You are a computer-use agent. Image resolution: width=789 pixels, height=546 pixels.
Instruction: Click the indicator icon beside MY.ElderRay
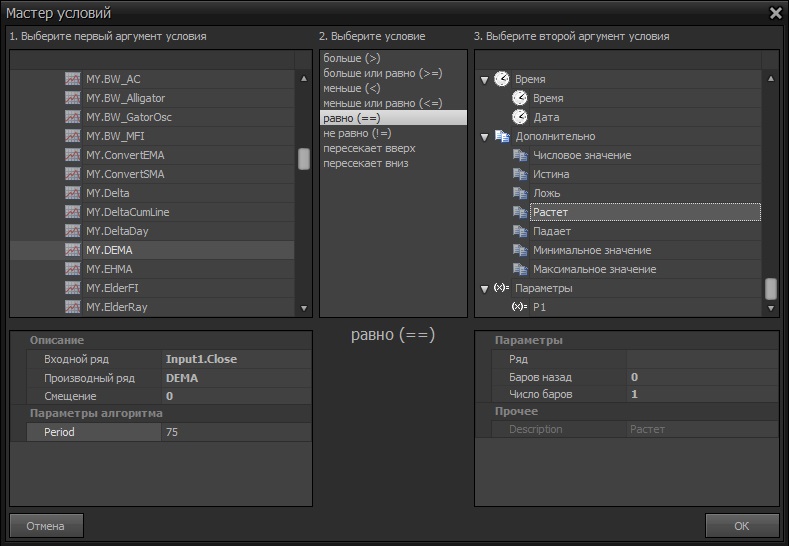click(x=72, y=307)
